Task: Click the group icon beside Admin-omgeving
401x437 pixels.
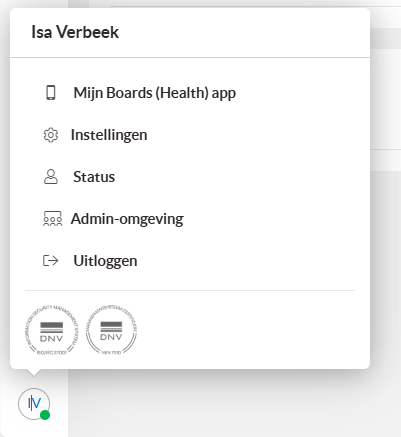Action: [52, 219]
